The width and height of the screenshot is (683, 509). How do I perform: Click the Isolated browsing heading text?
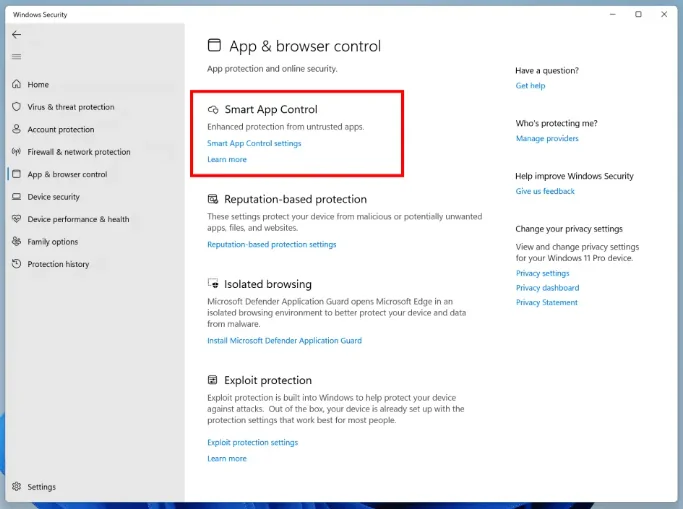[x=268, y=284]
